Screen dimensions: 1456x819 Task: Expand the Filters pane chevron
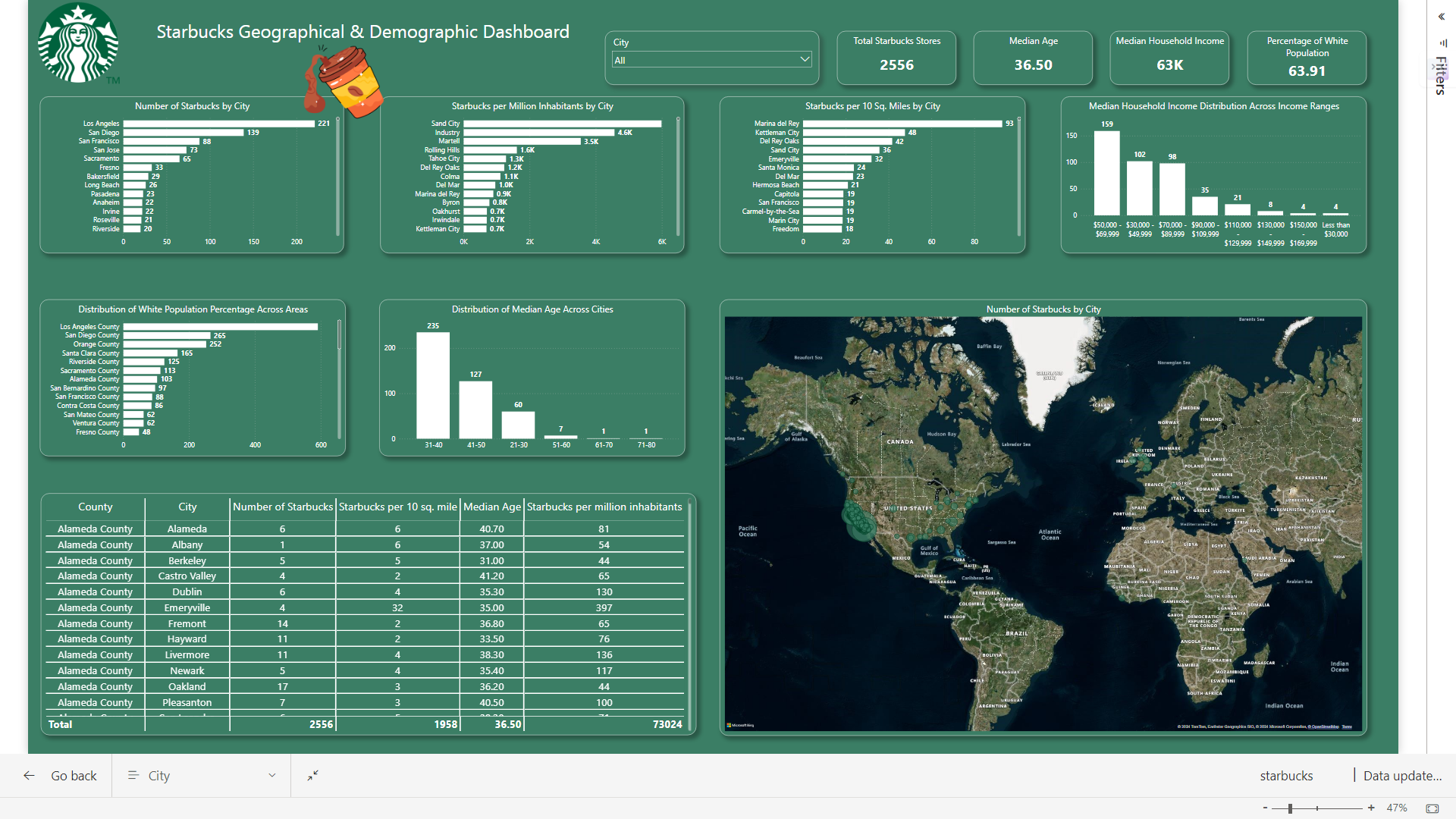(1441, 17)
